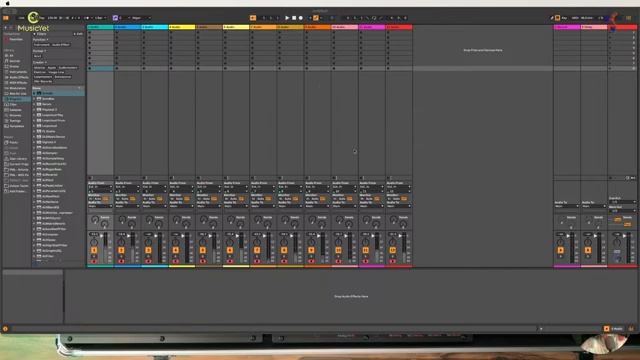Open track 10 Audio To Main dropdown
This screenshot has width=640, height=360.
click(x=344, y=206)
